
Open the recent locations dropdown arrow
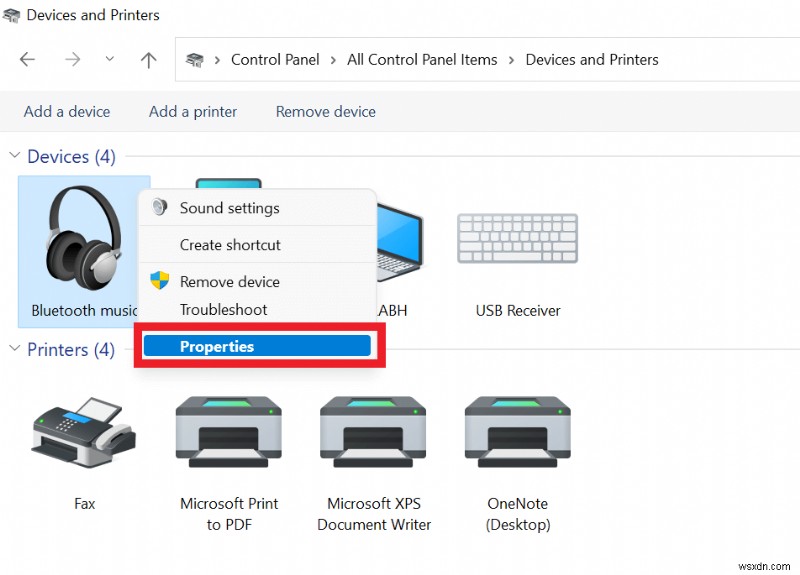(x=110, y=60)
